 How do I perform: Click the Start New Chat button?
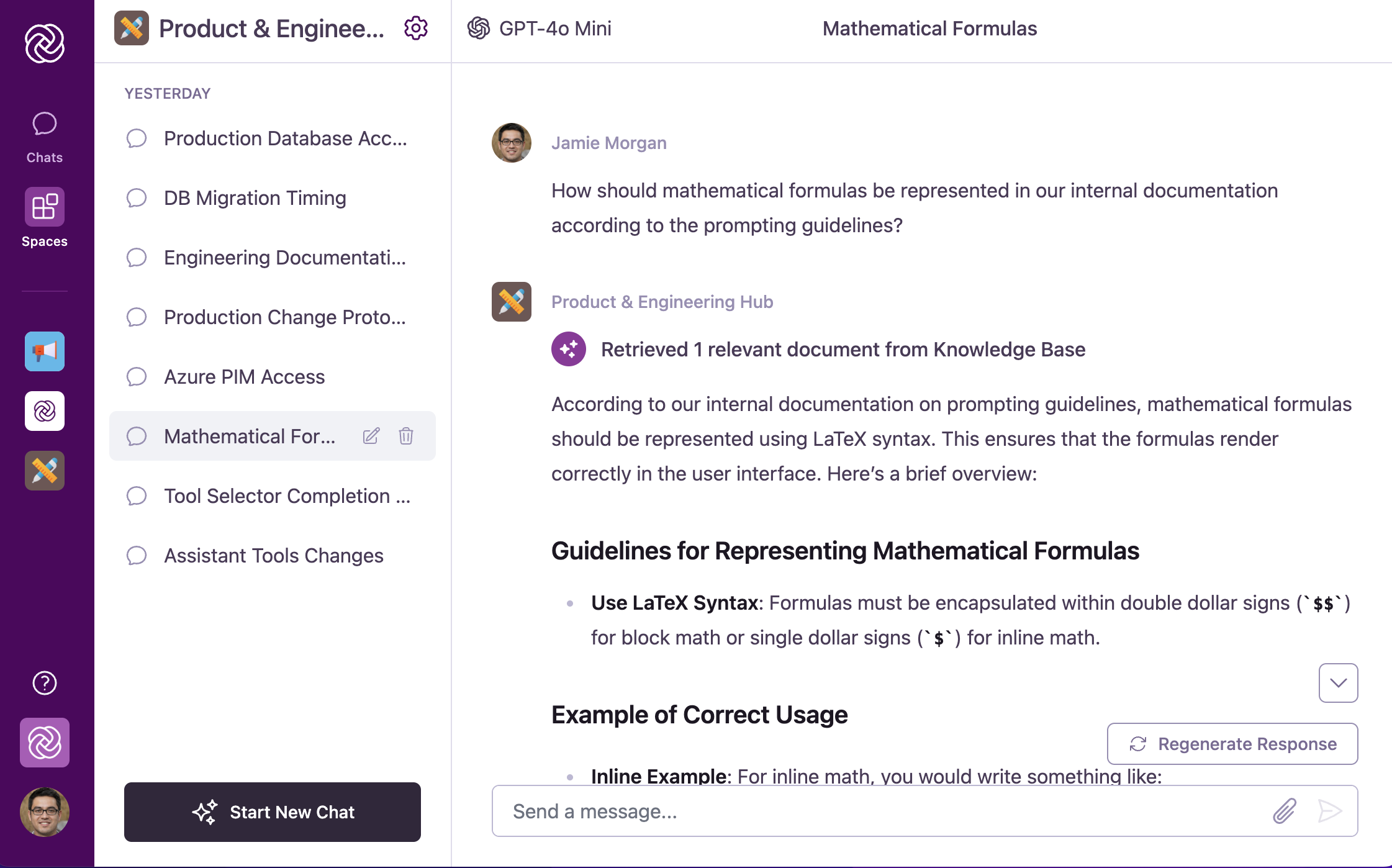(x=272, y=812)
